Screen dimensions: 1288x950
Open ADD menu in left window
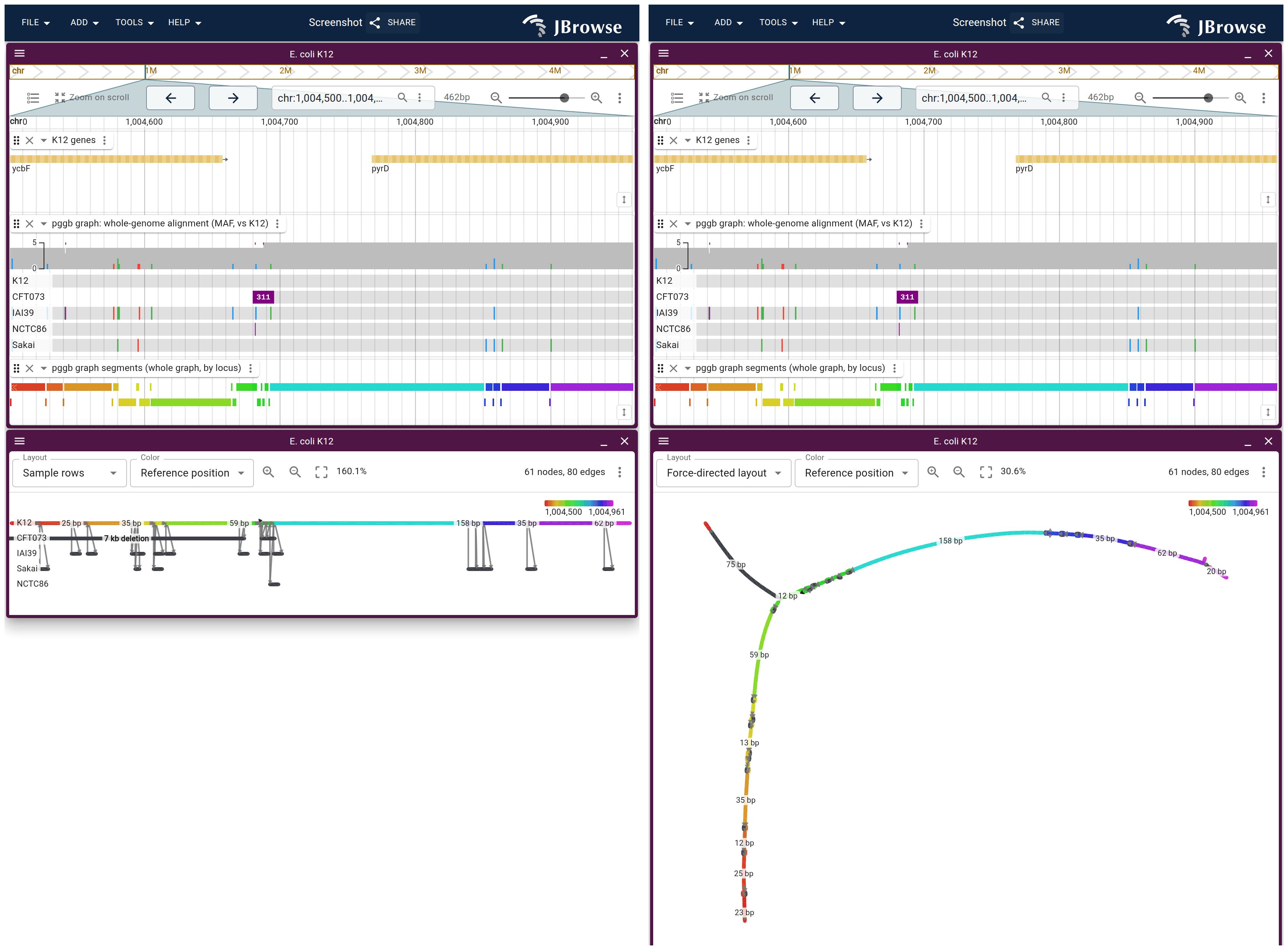point(85,23)
